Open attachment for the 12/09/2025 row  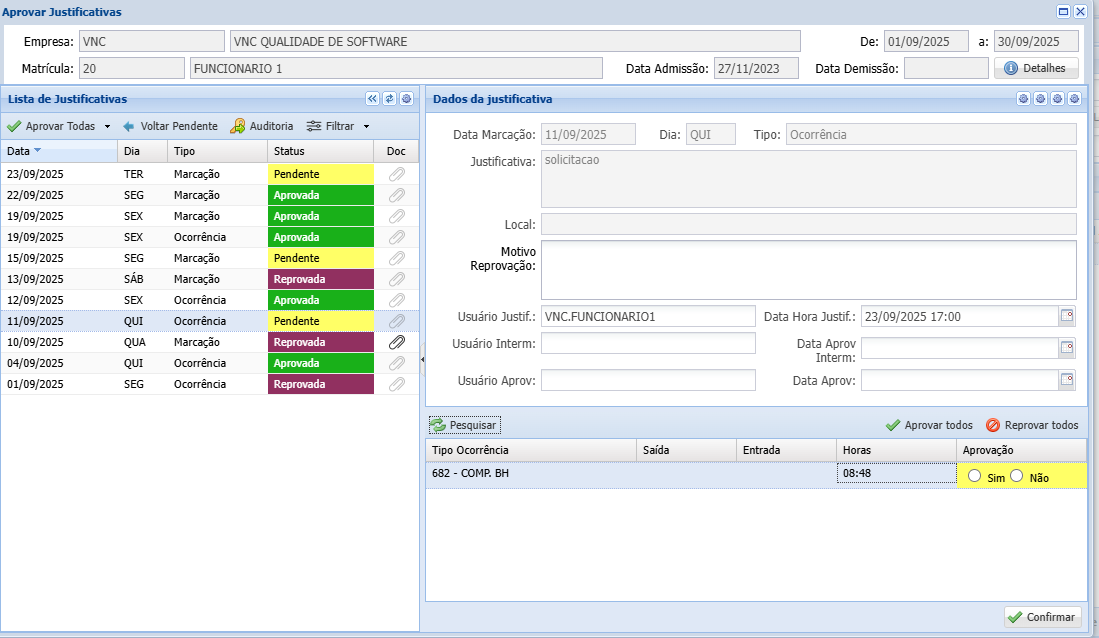coord(397,300)
